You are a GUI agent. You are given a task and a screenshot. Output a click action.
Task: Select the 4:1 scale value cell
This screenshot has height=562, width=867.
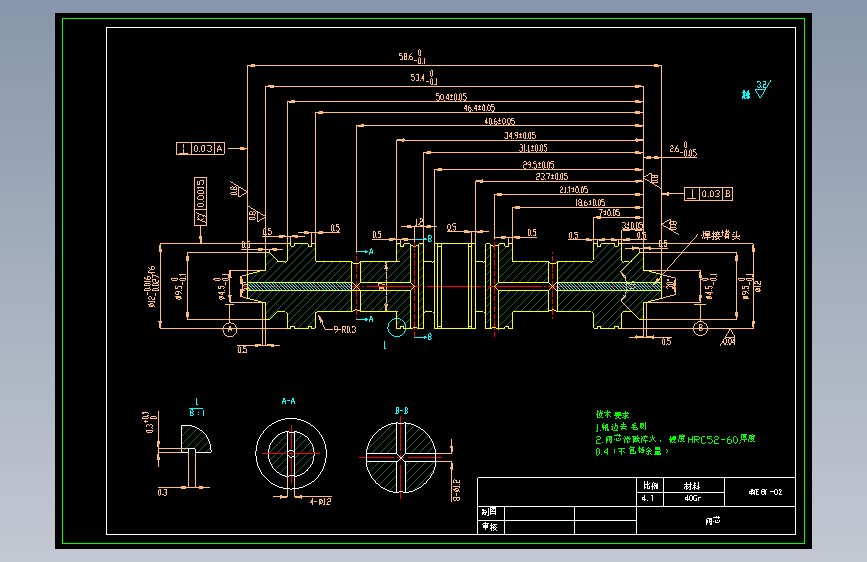[x=650, y=499]
